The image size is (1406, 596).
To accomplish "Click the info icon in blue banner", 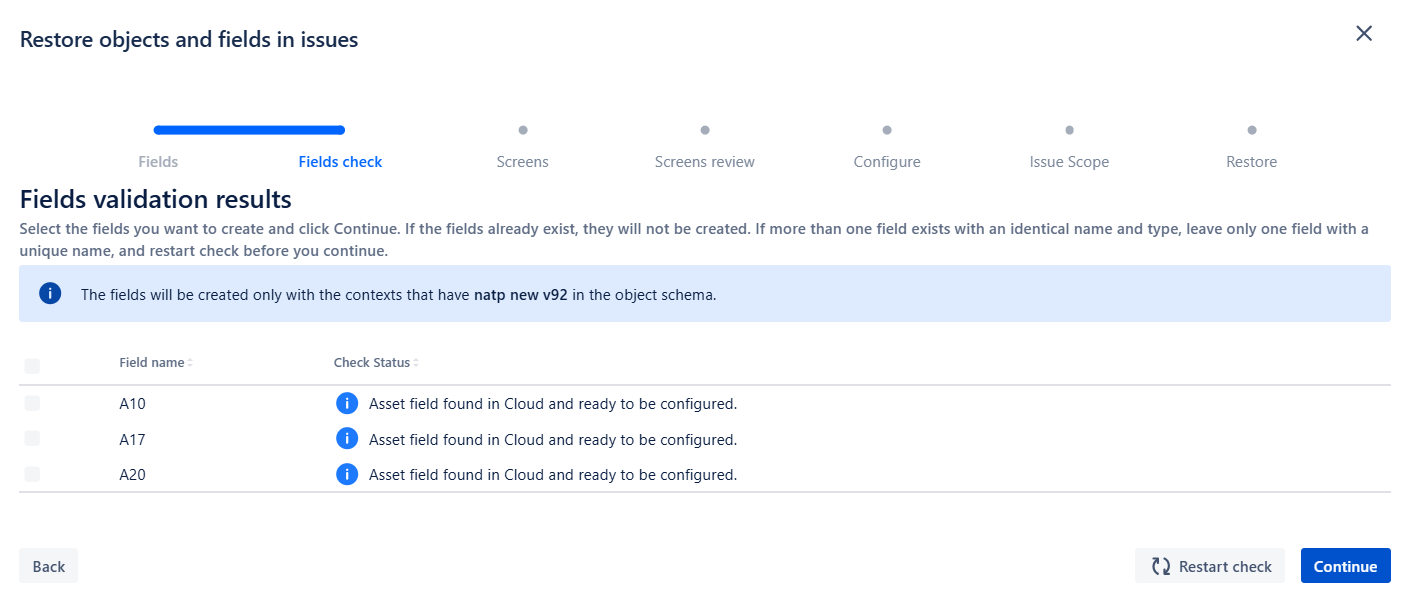I will pos(50,294).
